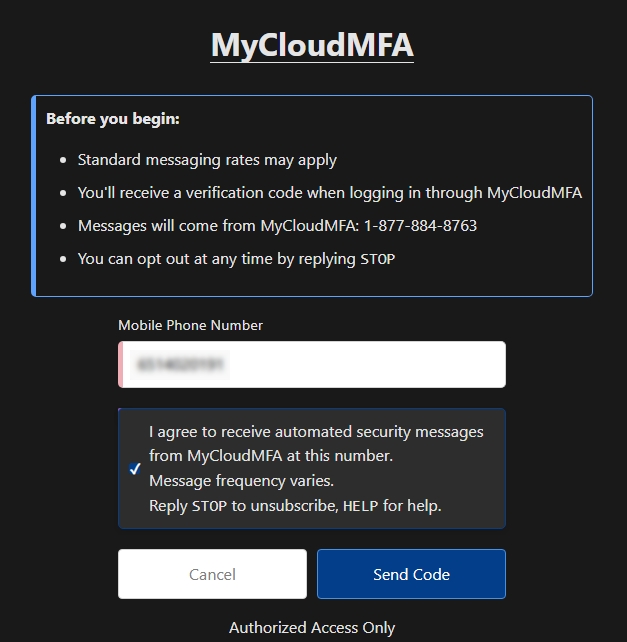The height and width of the screenshot is (642, 627).
Task: Click the "Authorized Access Only" footer text
Action: pyautogui.click(x=312, y=628)
